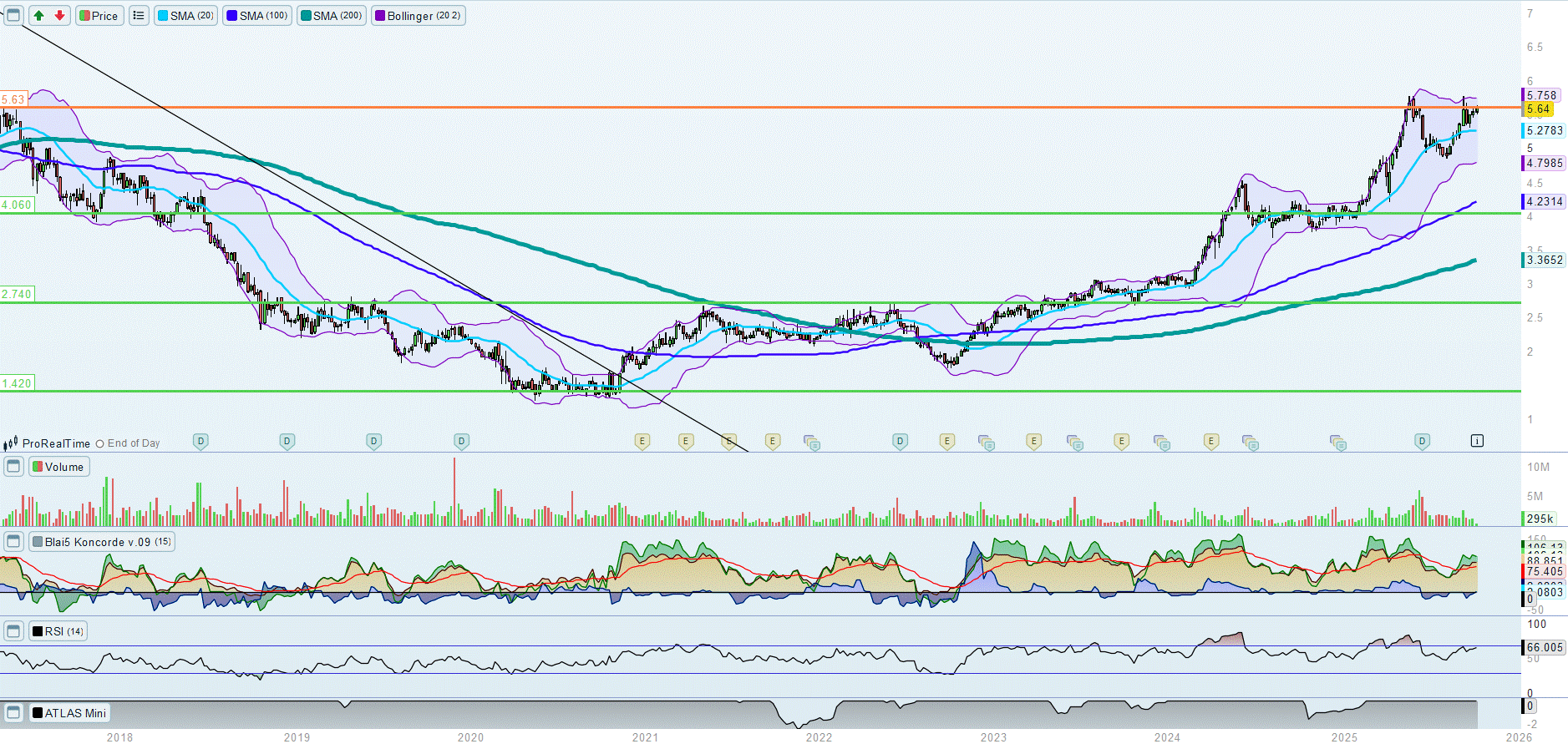Open the indicator list icon
This screenshot has height=744, width=1568.
139,16
